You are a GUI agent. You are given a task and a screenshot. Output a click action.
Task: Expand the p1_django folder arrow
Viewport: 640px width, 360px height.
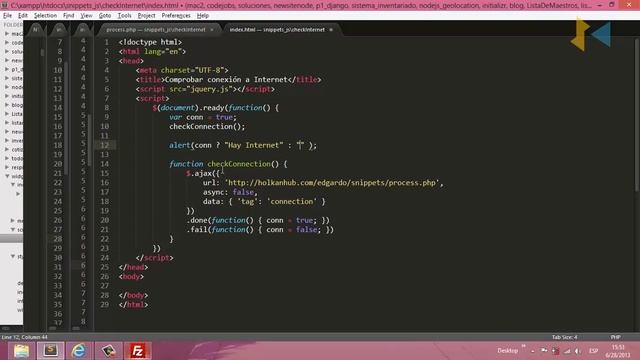pos(7,69)
